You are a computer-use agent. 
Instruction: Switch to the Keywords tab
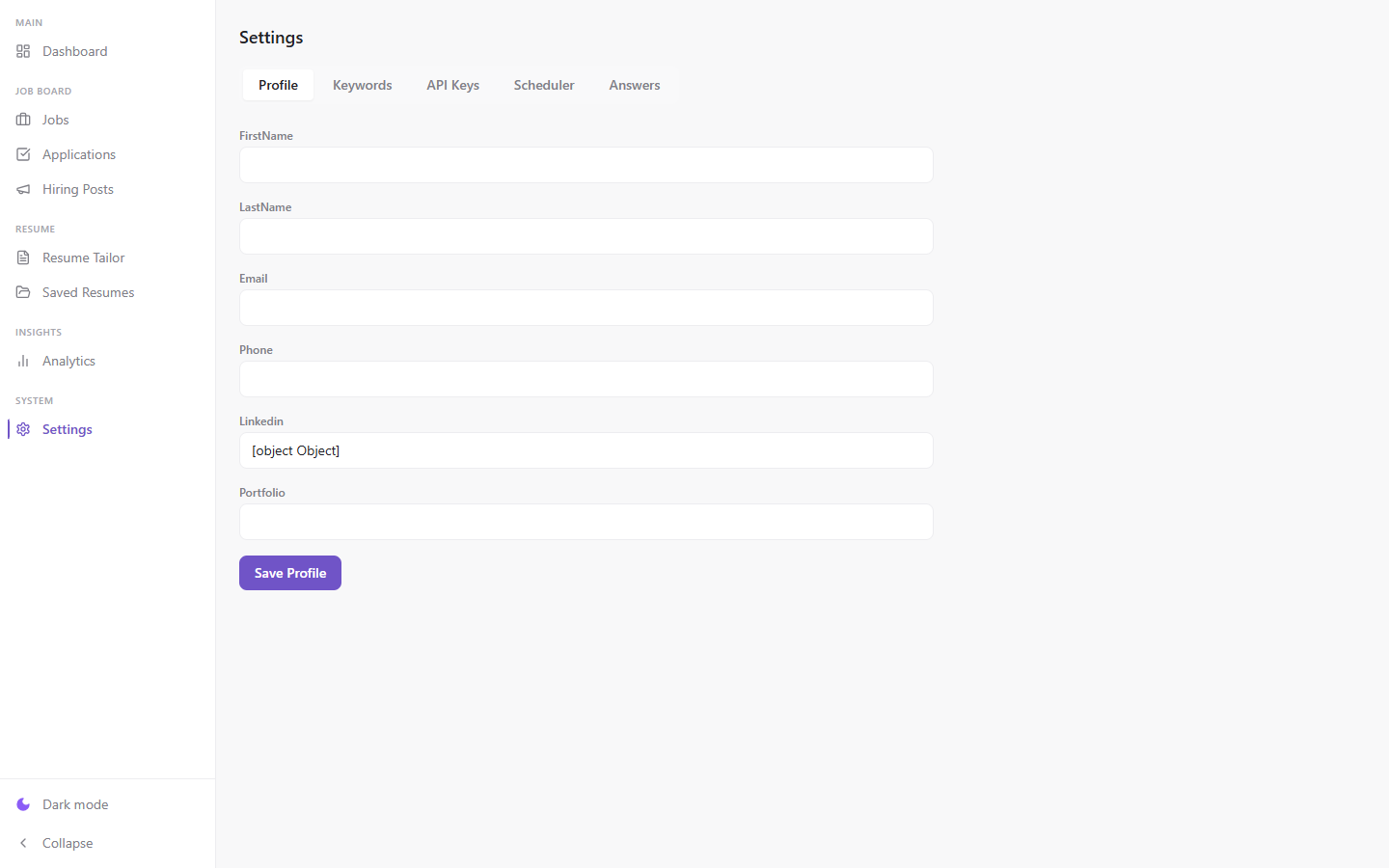coord(363,85)
